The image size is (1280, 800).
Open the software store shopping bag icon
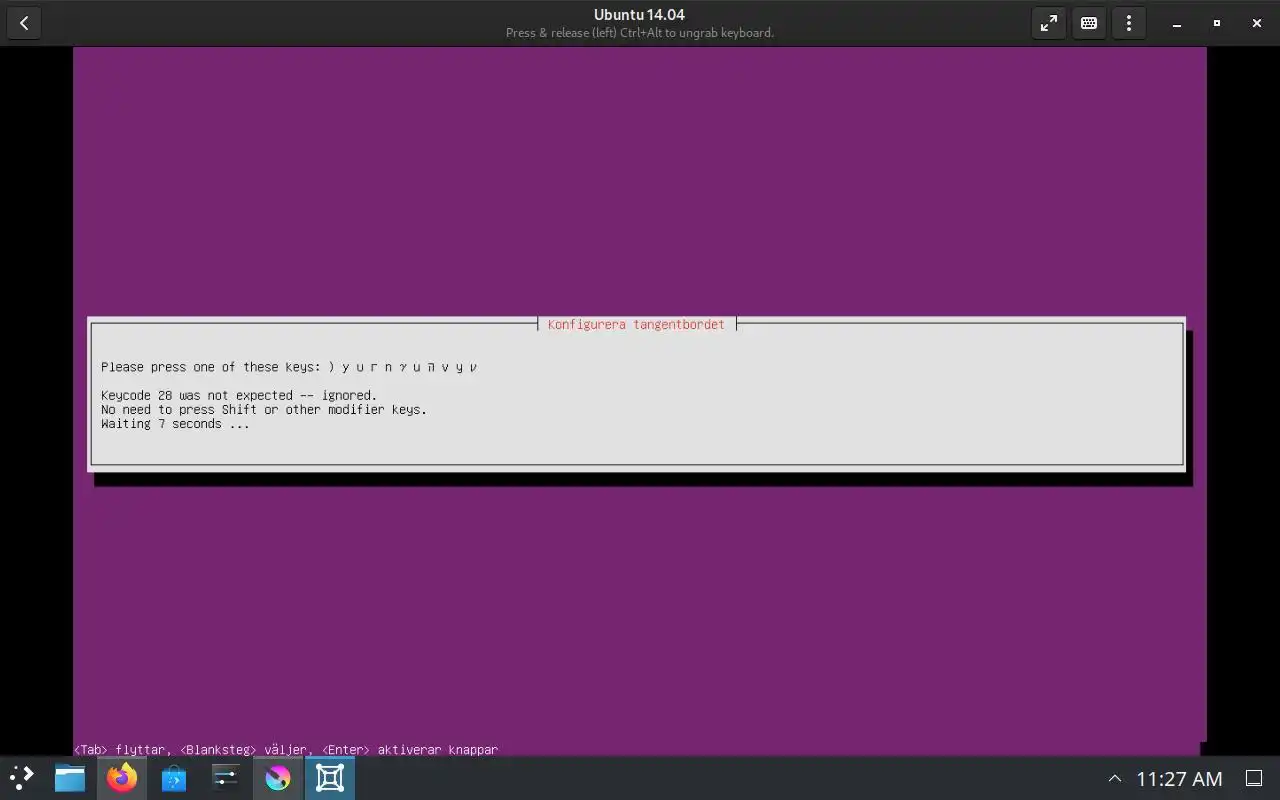tap(174, 777)
